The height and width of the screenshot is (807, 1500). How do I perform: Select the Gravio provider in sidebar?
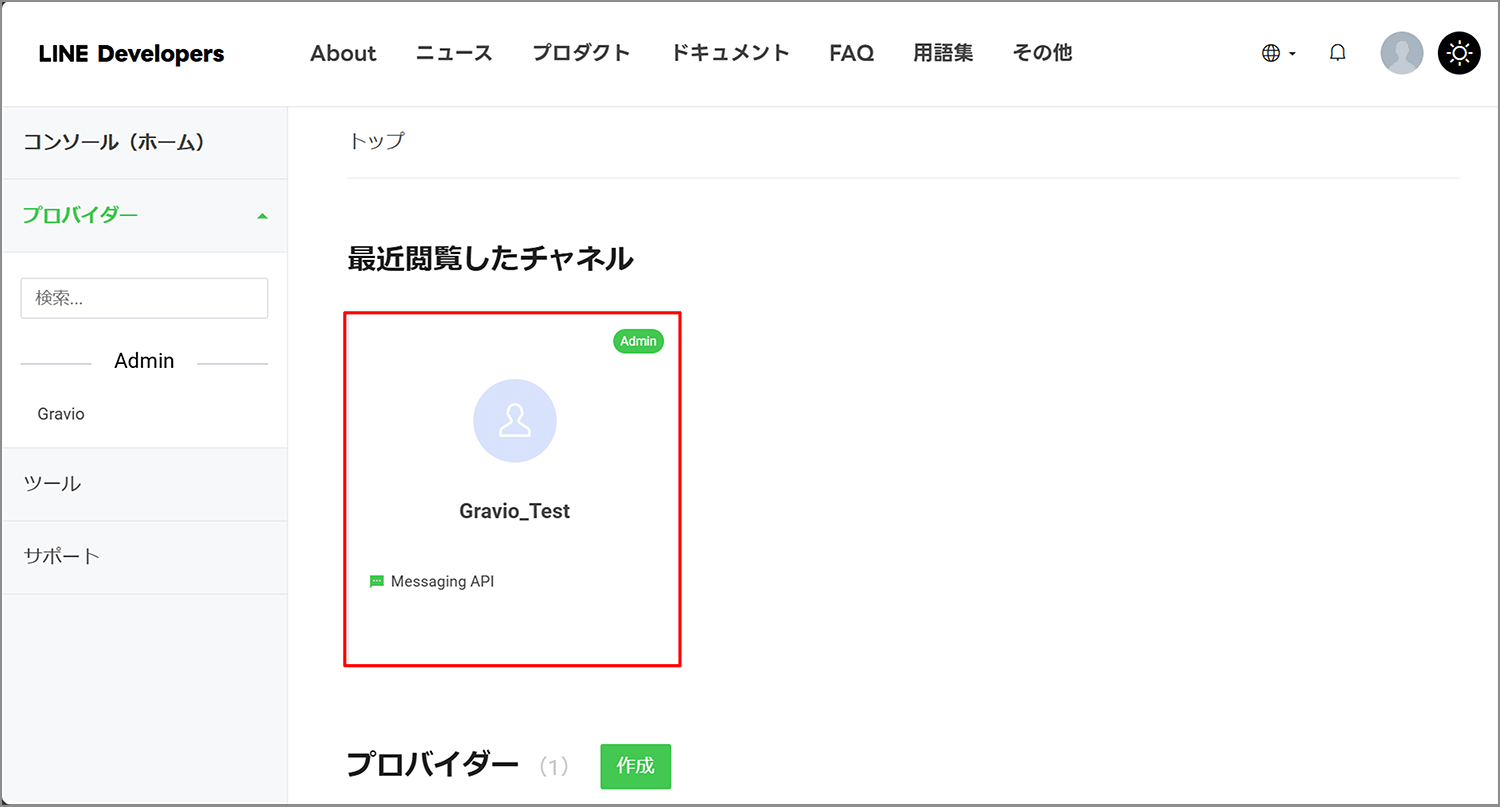(x=61, y=414)
